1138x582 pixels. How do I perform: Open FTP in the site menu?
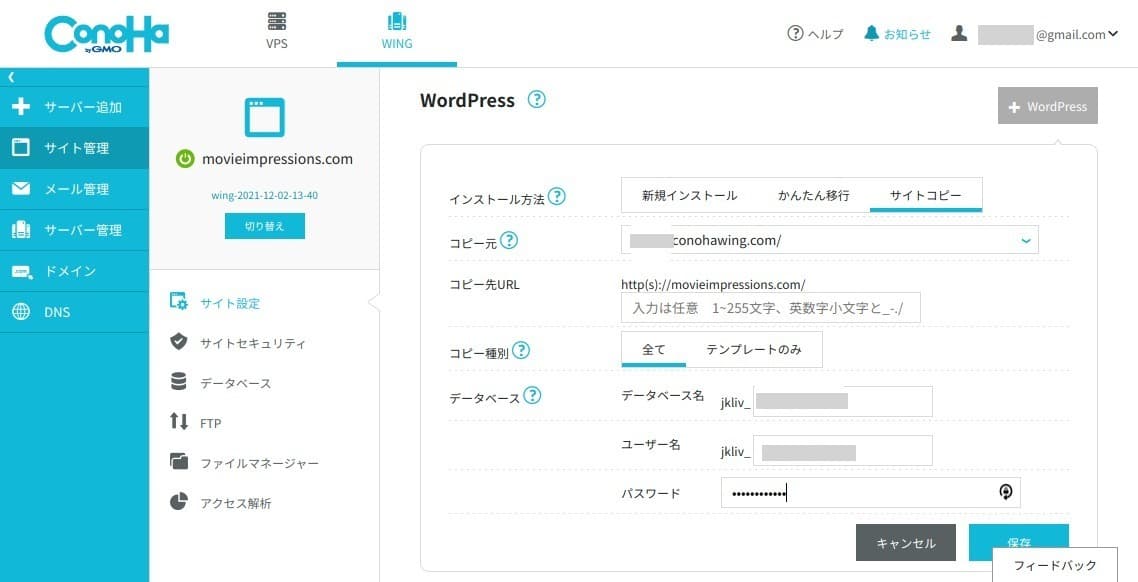210,423
